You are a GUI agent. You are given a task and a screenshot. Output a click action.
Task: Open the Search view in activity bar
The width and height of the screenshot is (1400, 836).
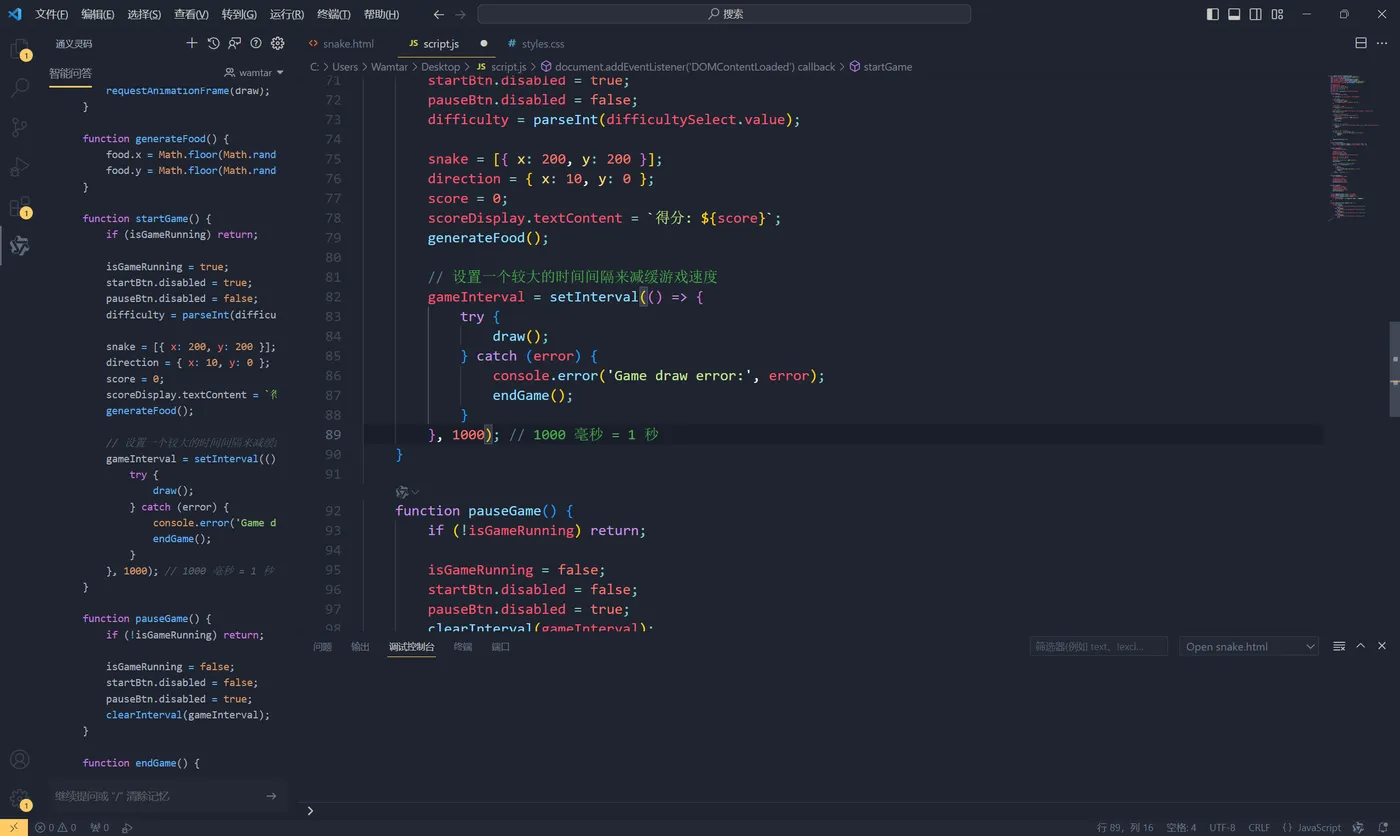(19, 88)
